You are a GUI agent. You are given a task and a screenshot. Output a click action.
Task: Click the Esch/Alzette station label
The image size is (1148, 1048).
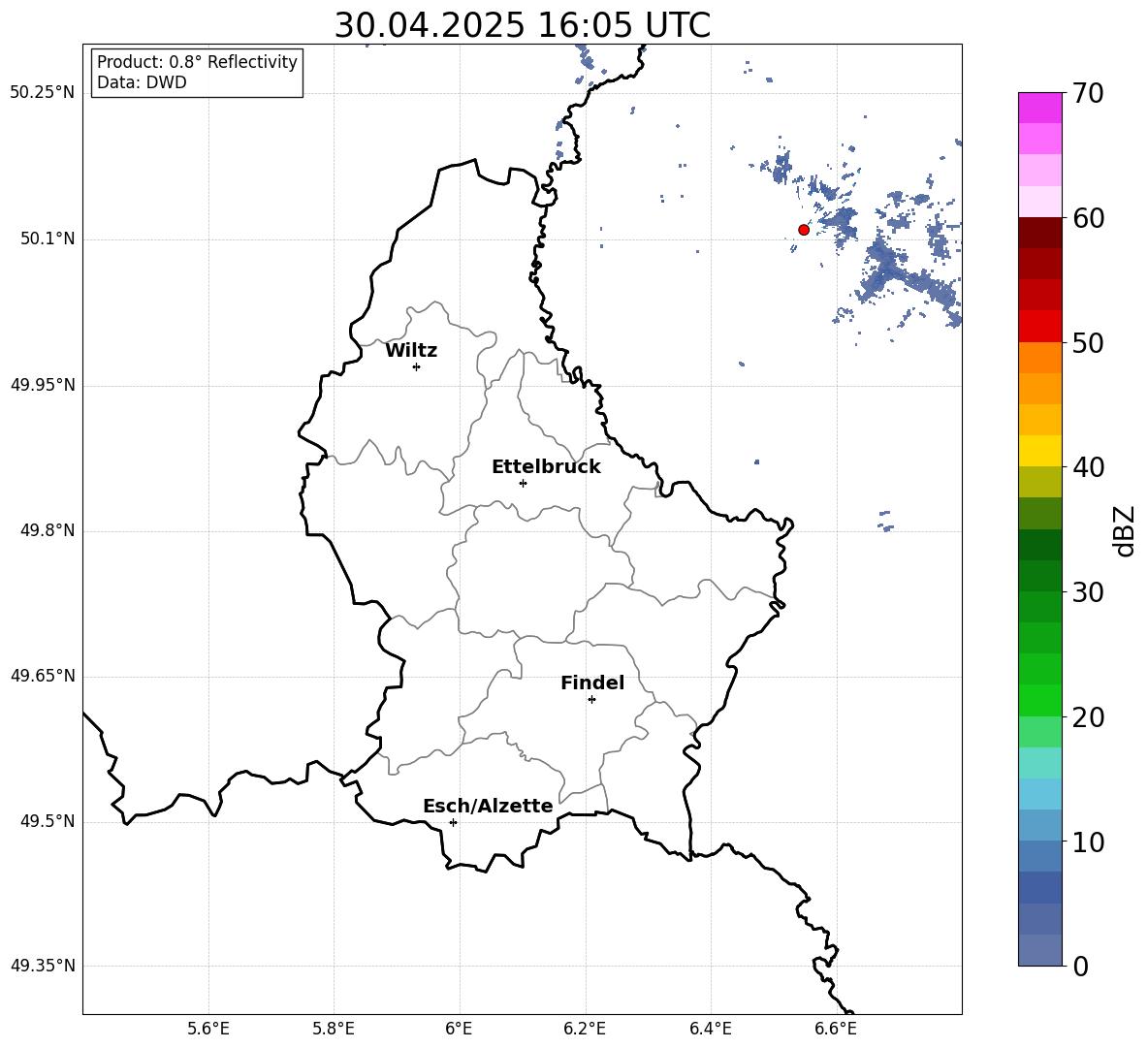tap(488, 807)
